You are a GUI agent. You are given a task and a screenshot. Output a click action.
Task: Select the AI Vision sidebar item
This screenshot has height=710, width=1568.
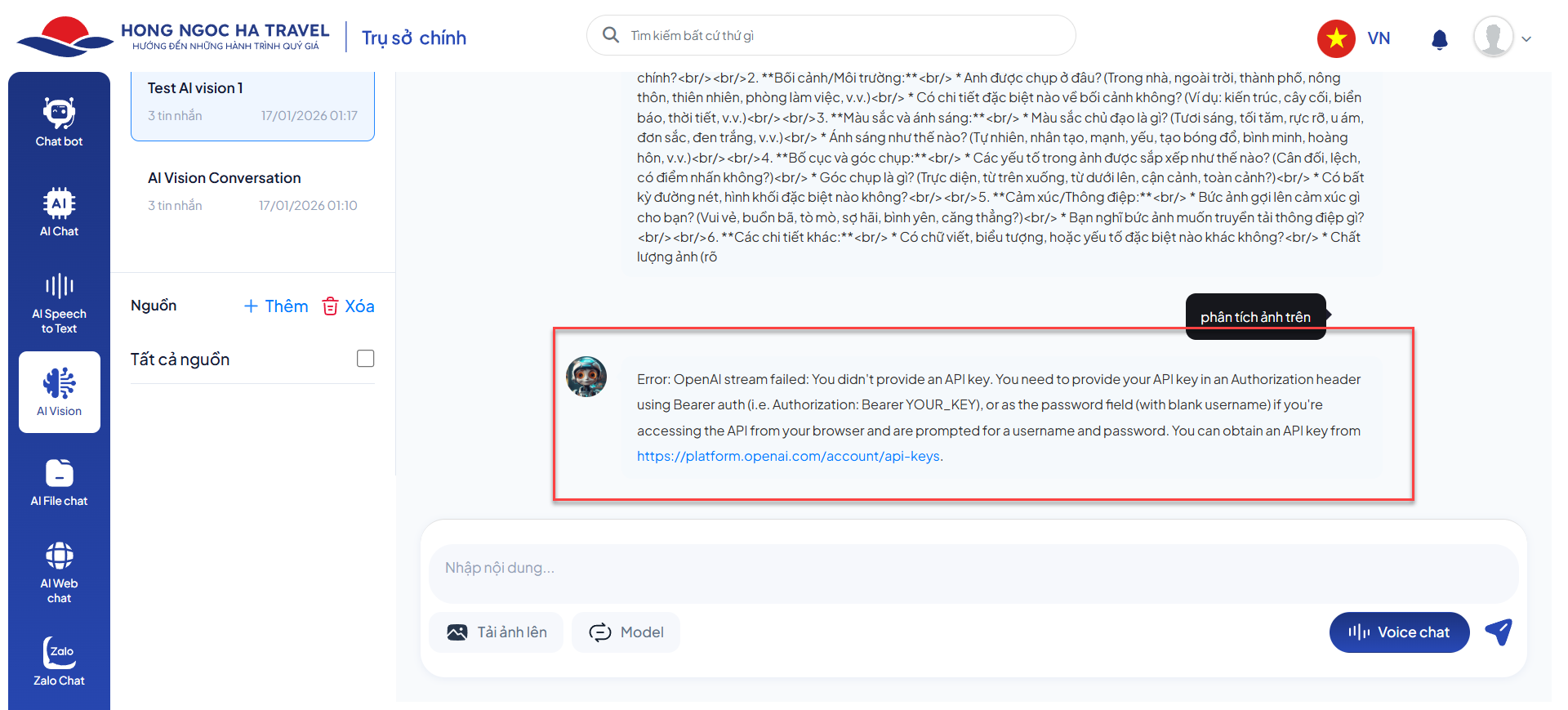point(60,392)
